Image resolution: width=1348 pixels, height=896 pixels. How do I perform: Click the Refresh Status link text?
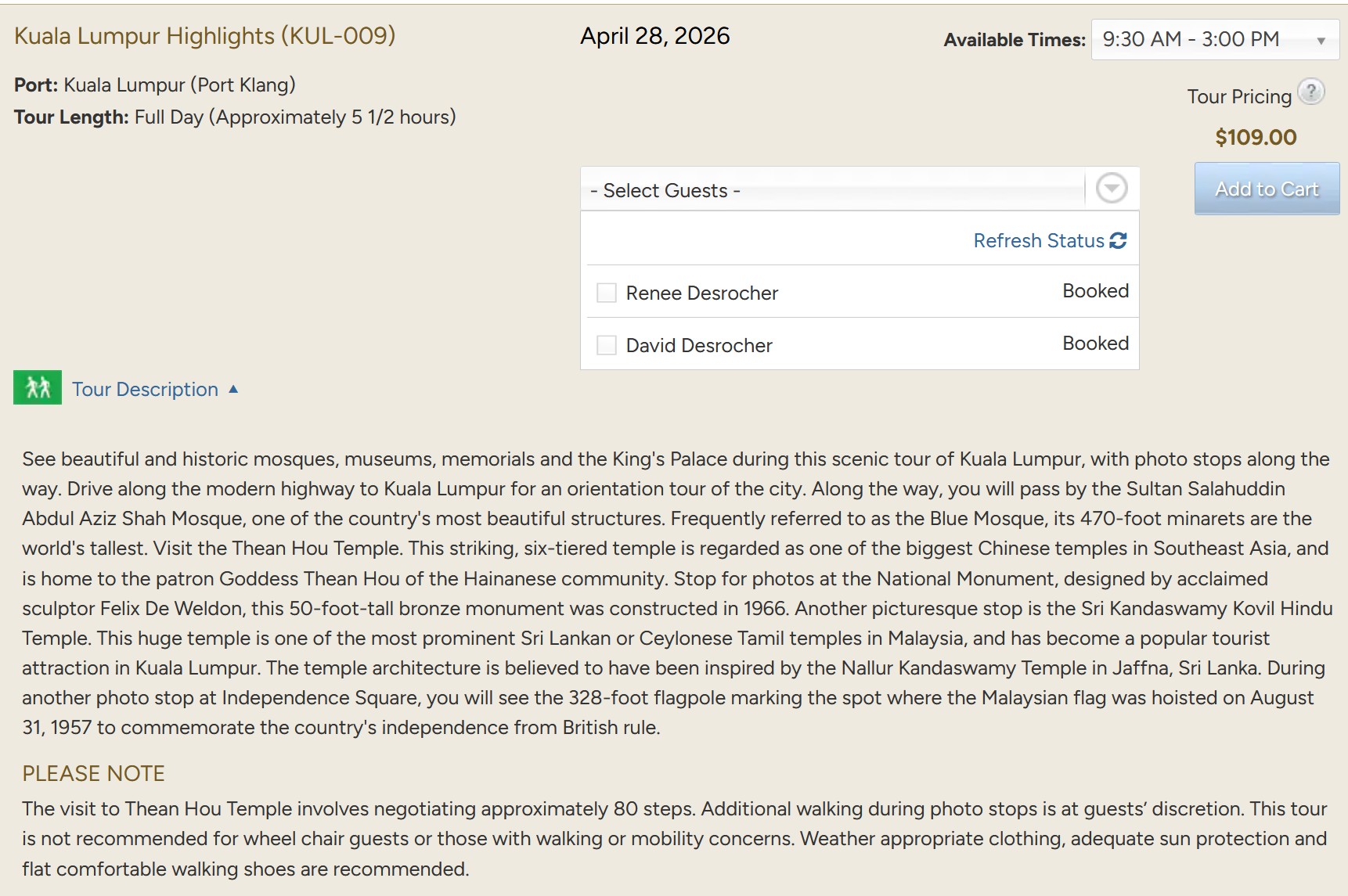[1038, 241]
